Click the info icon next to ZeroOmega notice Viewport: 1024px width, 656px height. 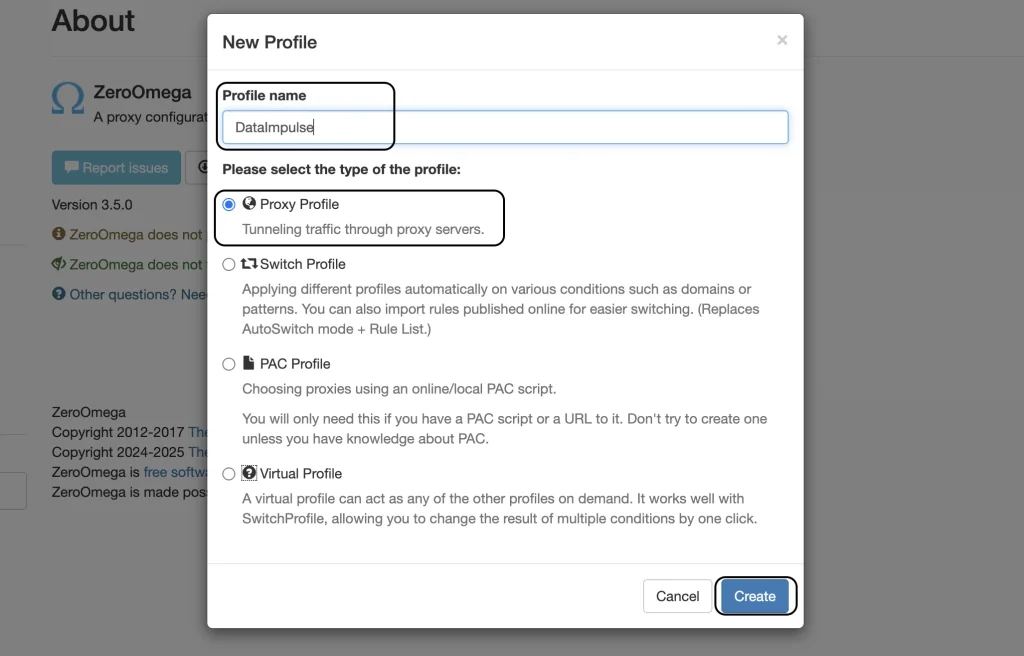tap(59, 233)
